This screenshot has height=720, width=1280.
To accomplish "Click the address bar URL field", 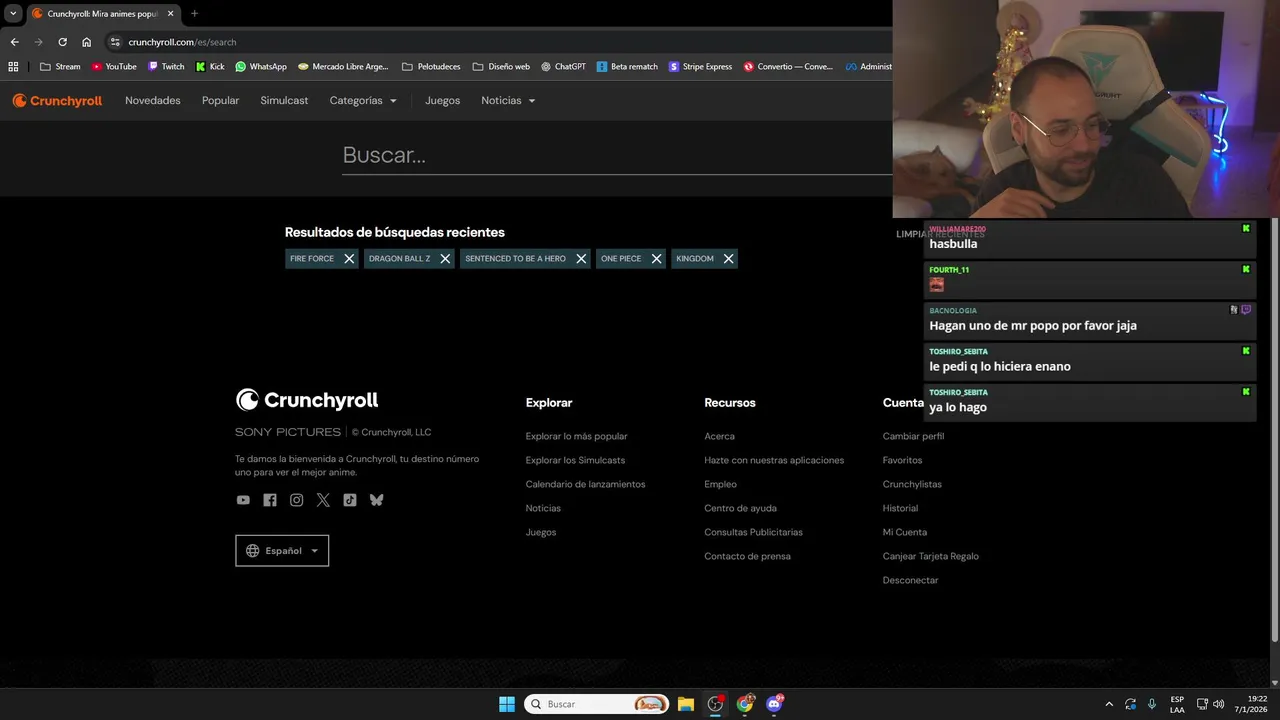I will [x=500, y=42].
